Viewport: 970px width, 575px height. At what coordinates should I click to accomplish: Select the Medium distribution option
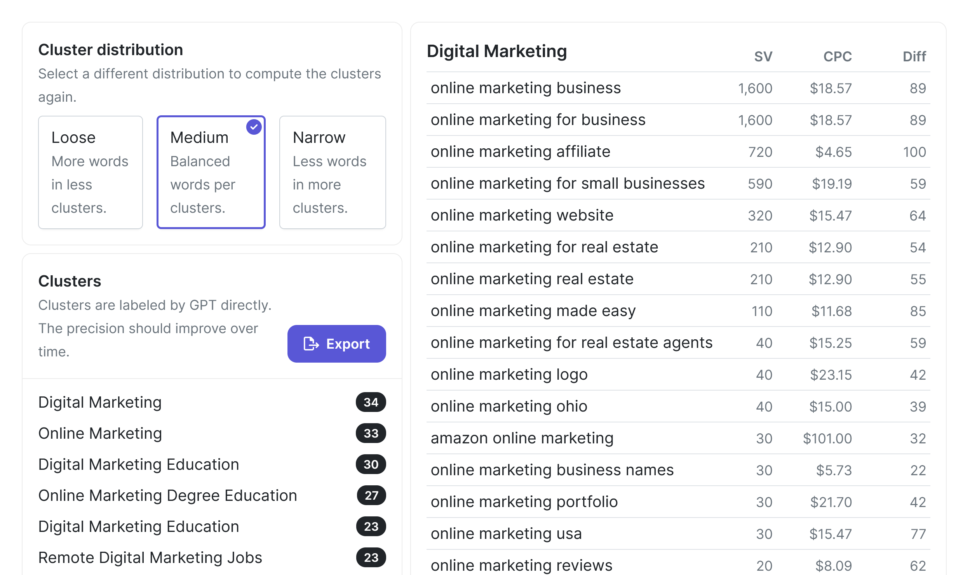[211, 172]
